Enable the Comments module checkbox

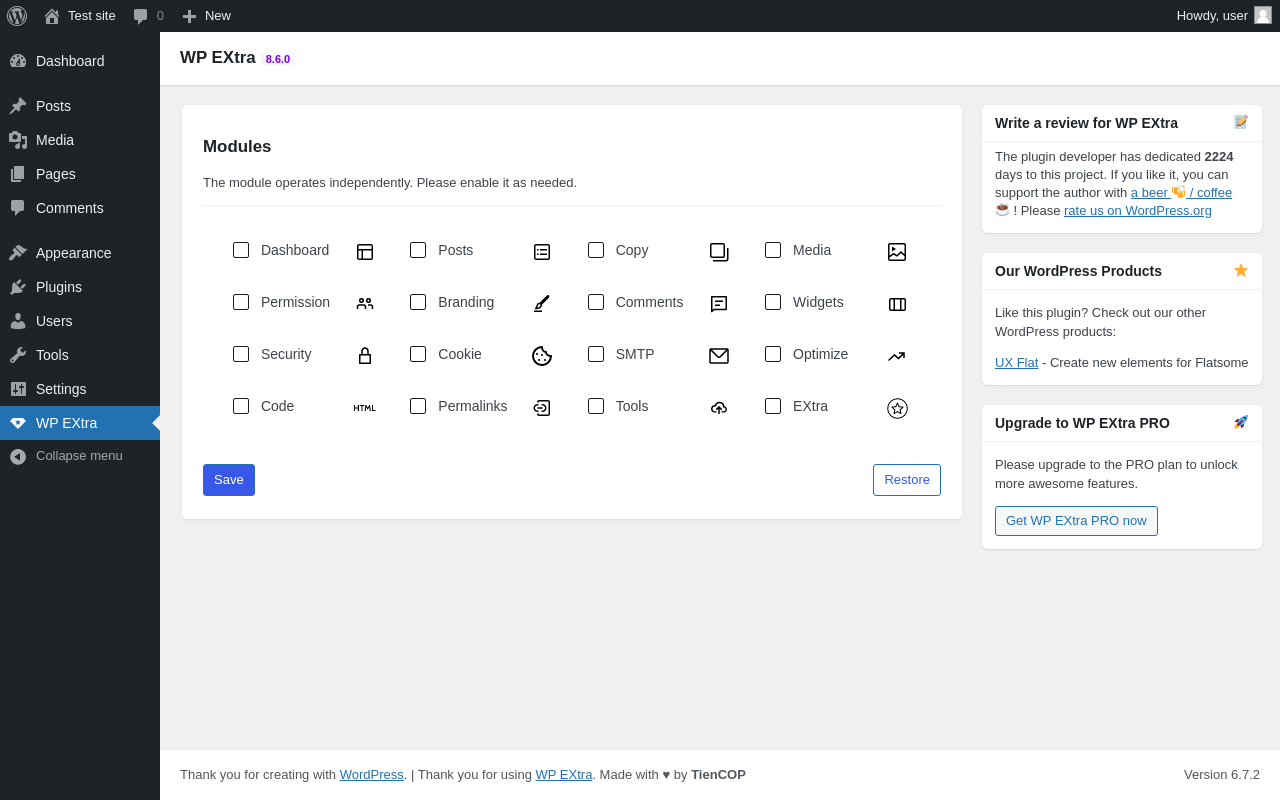(596, 302)
